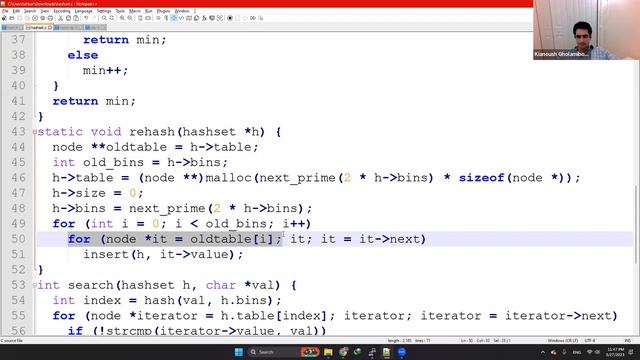
Task: Show hidden system tray icons chevron
Action: click(x=542, y=352)
